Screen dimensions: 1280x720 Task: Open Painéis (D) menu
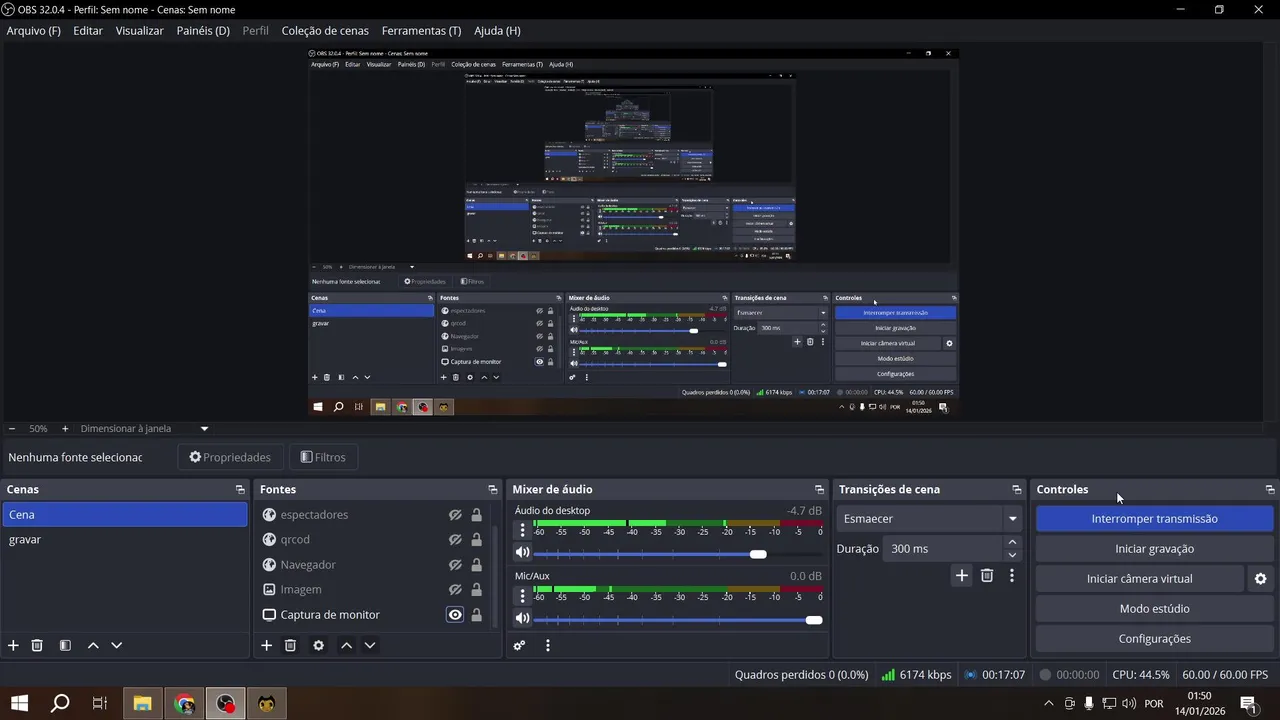pos(203,30)
